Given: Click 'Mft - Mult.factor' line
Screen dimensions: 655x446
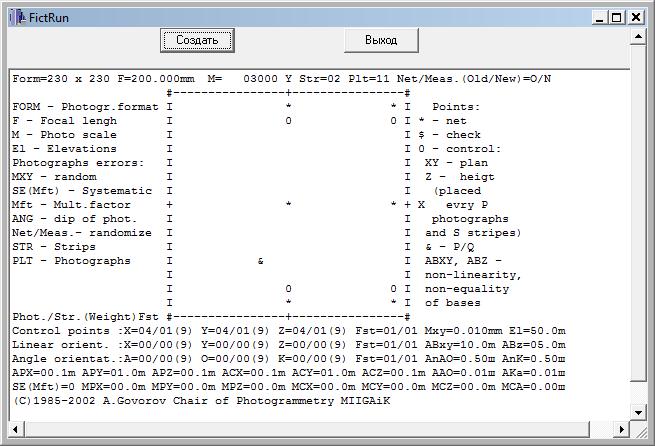Looking at the screenshot, I should (x=71, y=205).
